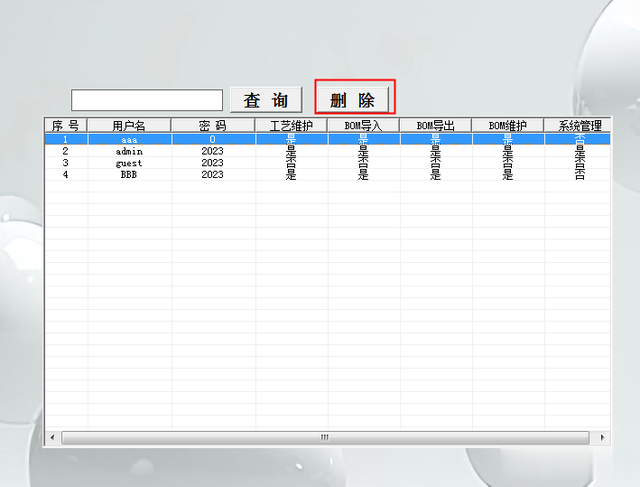Click the 删除 button
The width and height of the screenshot is (640, 487).
pyautogui.click(x=354, y=100)
